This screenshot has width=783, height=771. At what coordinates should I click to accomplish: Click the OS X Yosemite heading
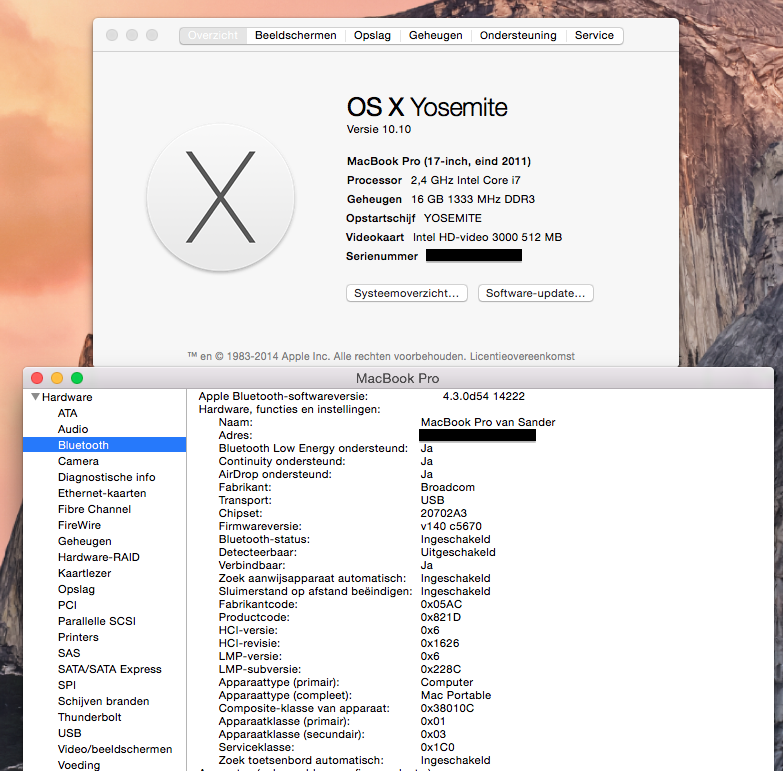pos(427,107)
